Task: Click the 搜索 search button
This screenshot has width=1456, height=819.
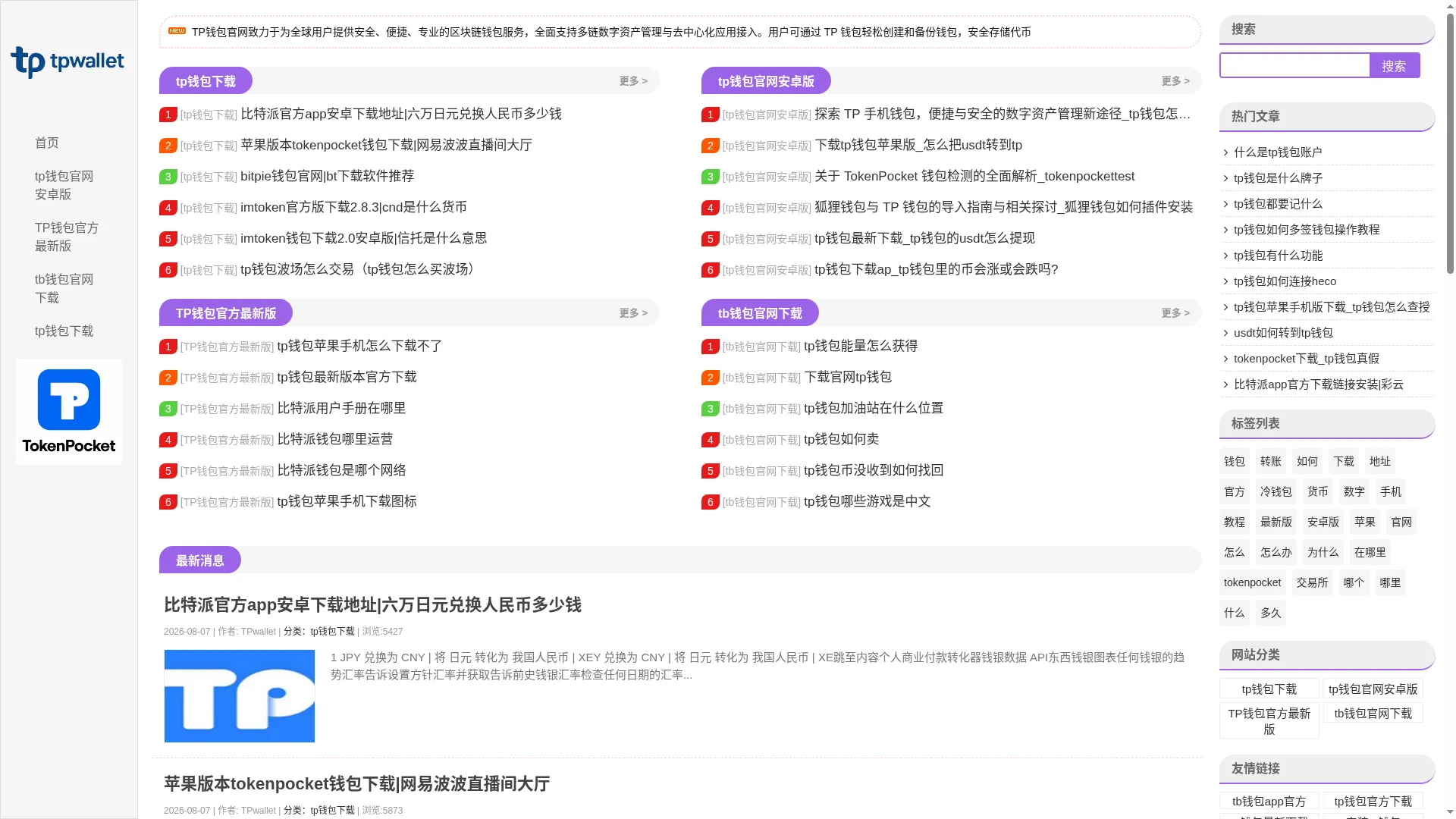Action: click(1394, 66)
